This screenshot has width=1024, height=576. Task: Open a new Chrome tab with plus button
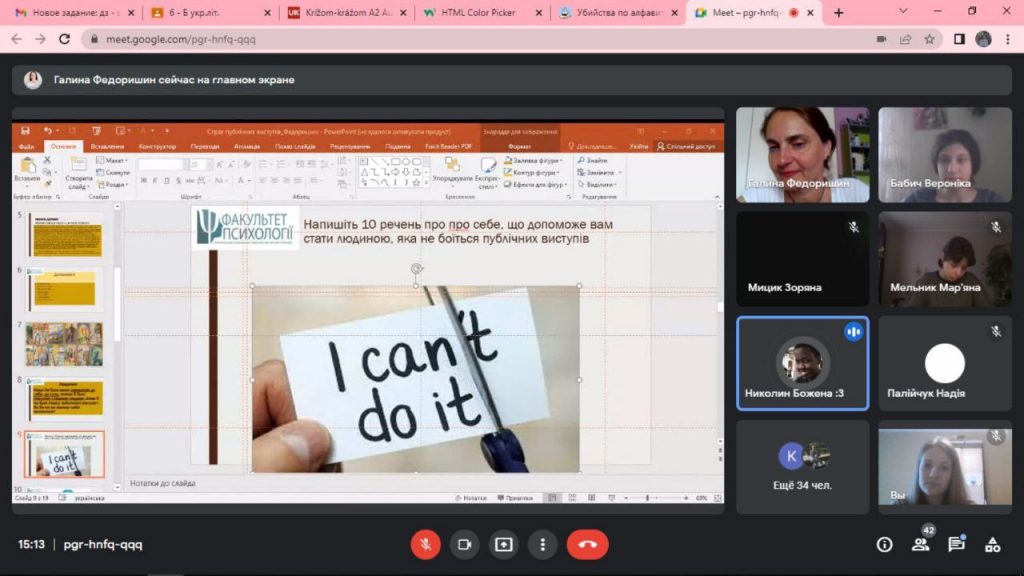click(838, 13)
